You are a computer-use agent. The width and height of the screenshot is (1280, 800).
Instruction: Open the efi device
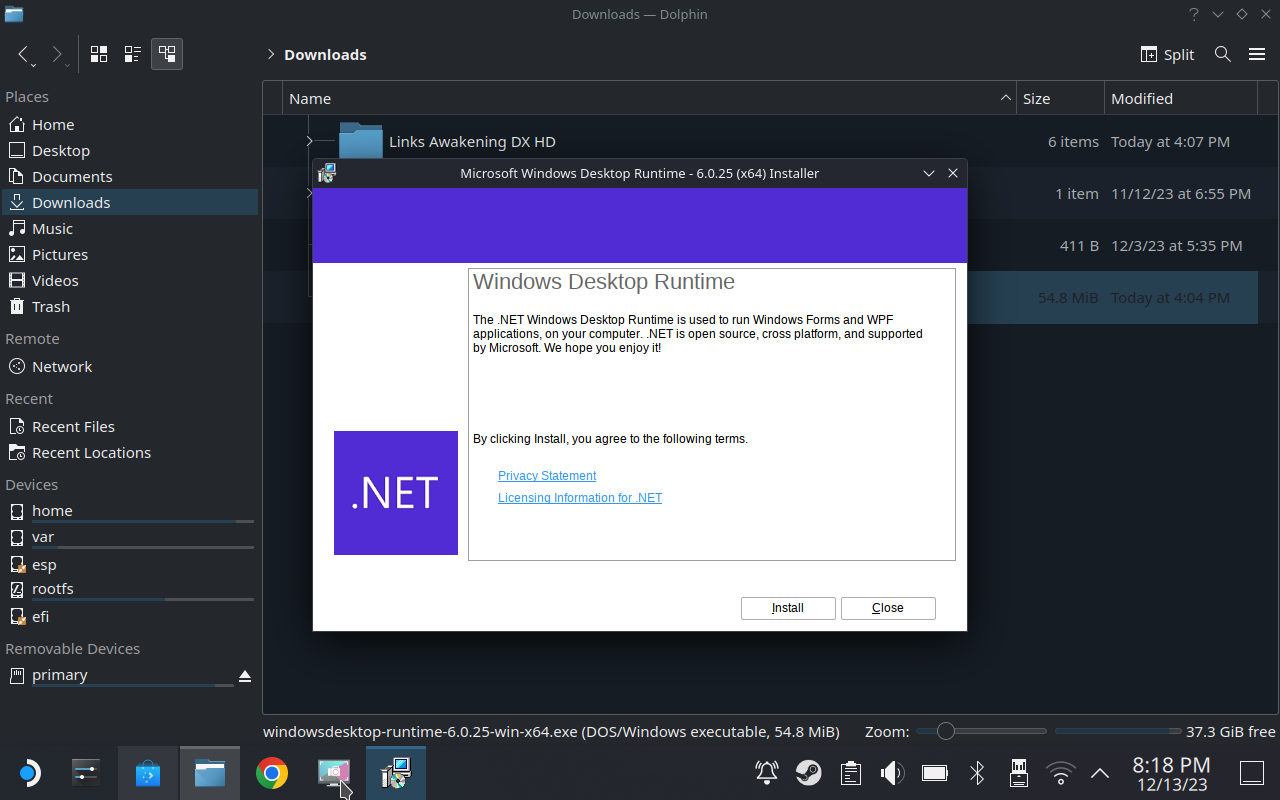tap(130, 617)
